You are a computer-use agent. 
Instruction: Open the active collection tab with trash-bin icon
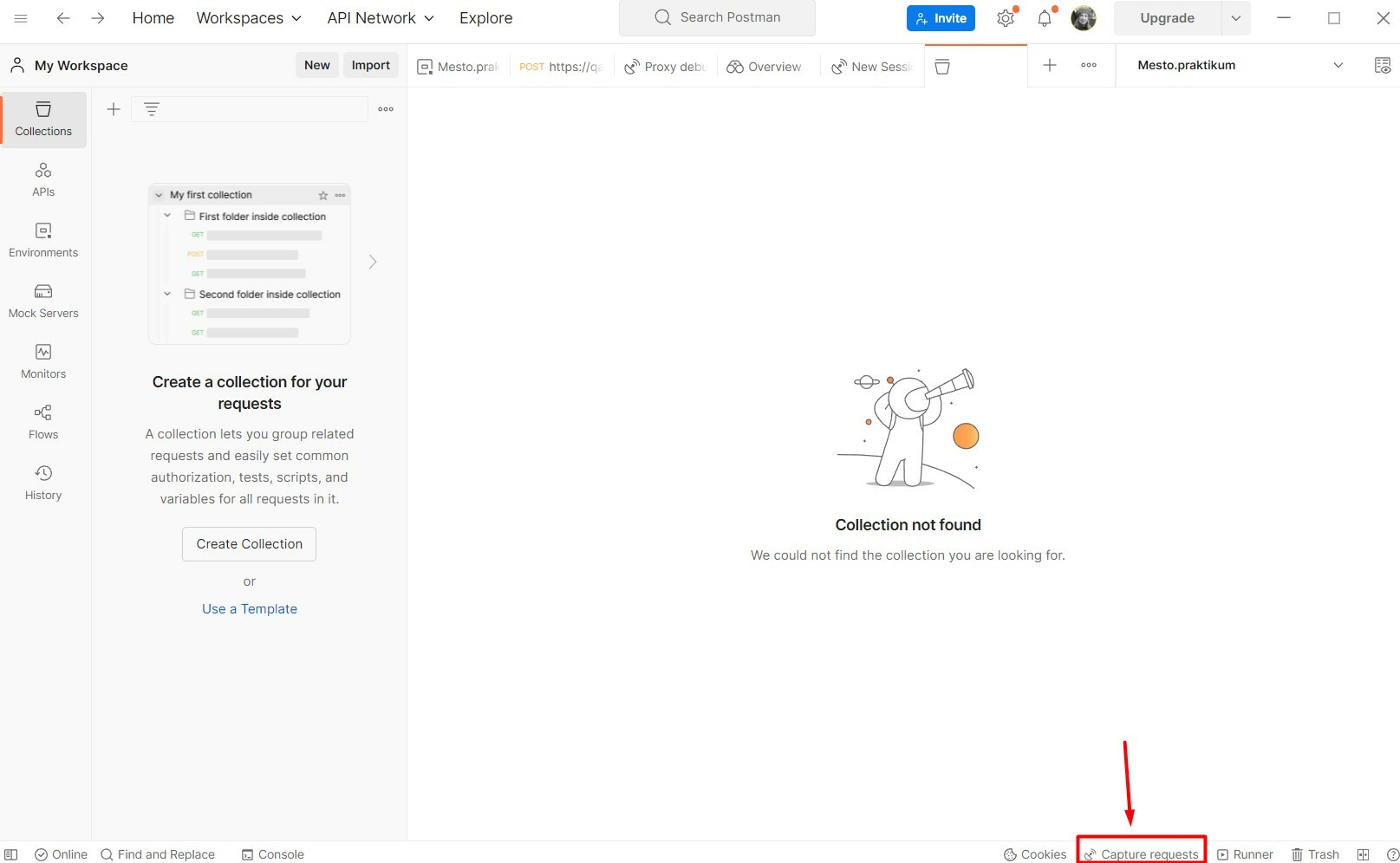[942, 67]
